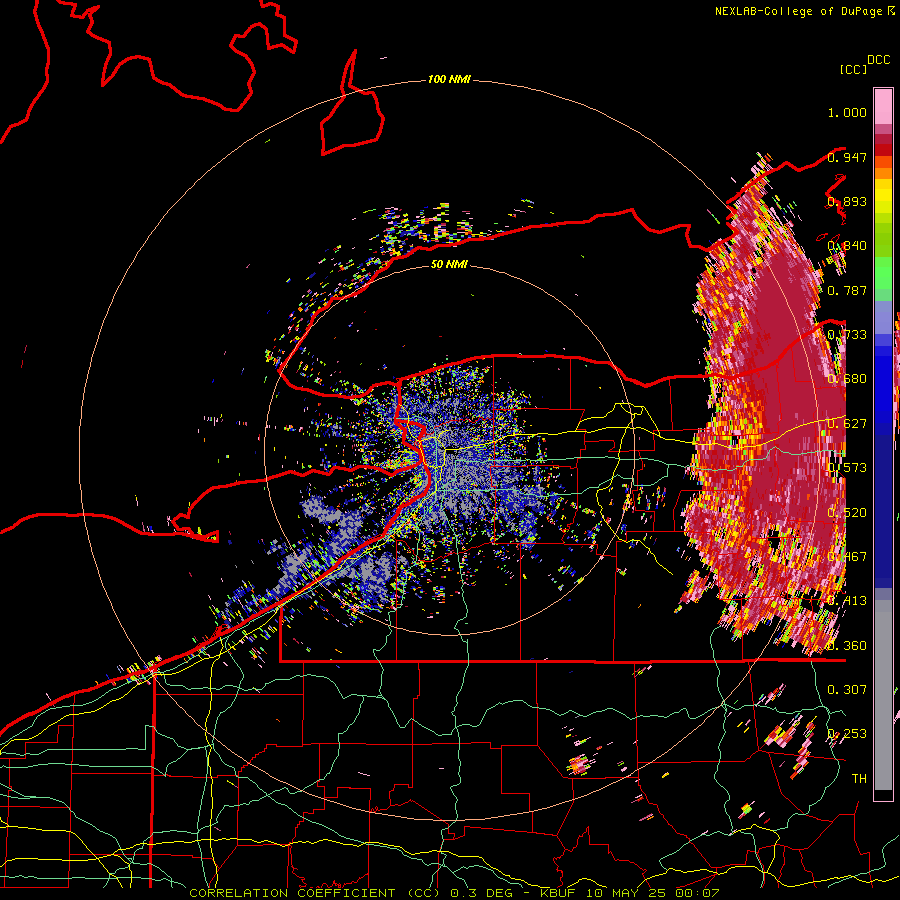Click the 00:07 timestamp in the caption
This screenshot has width=900, height=900.
tap(696, 893)
